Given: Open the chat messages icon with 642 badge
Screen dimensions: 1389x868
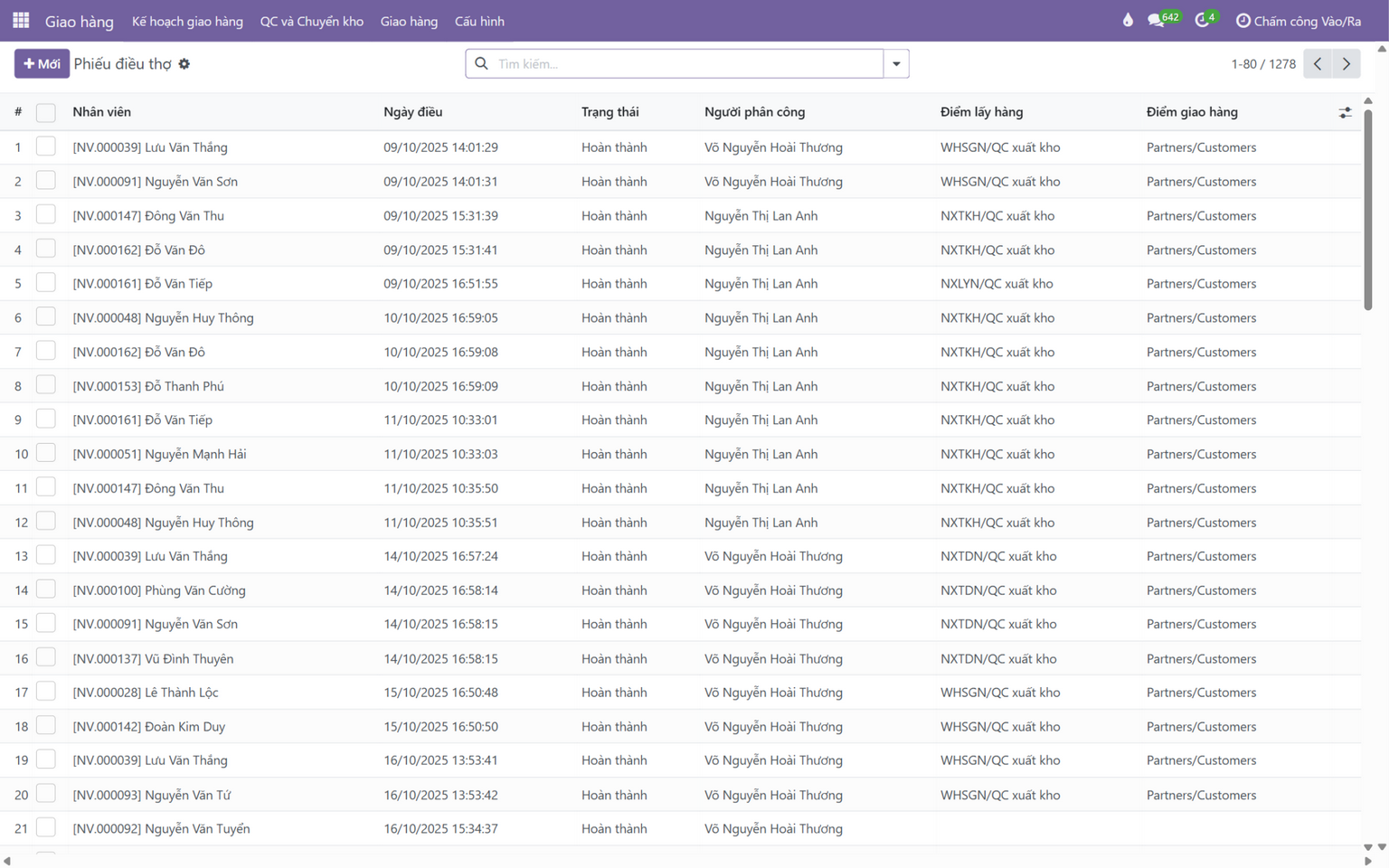Looking at the screenshot, I should [1164, 19].
